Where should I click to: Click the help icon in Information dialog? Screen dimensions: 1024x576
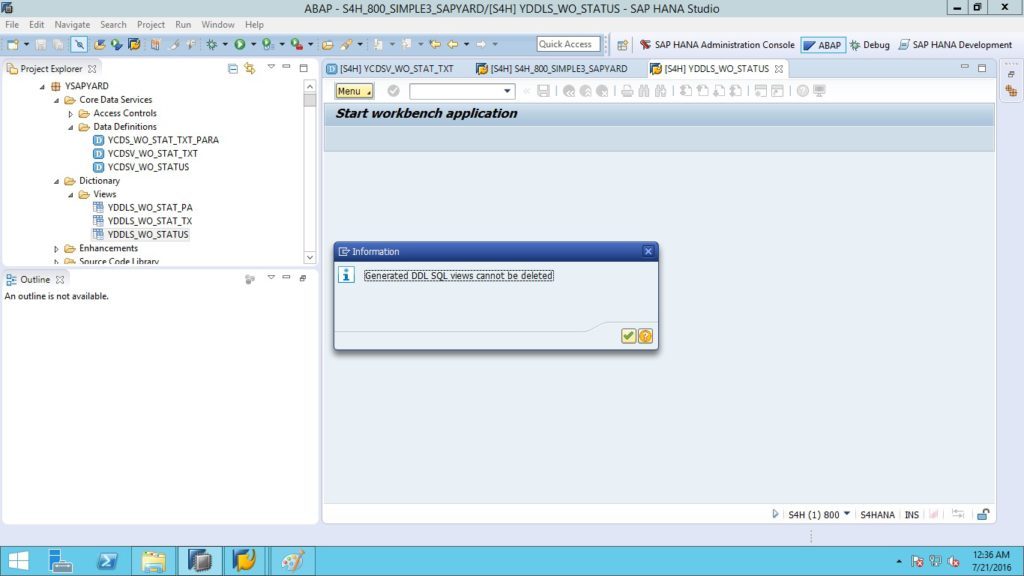645,336
